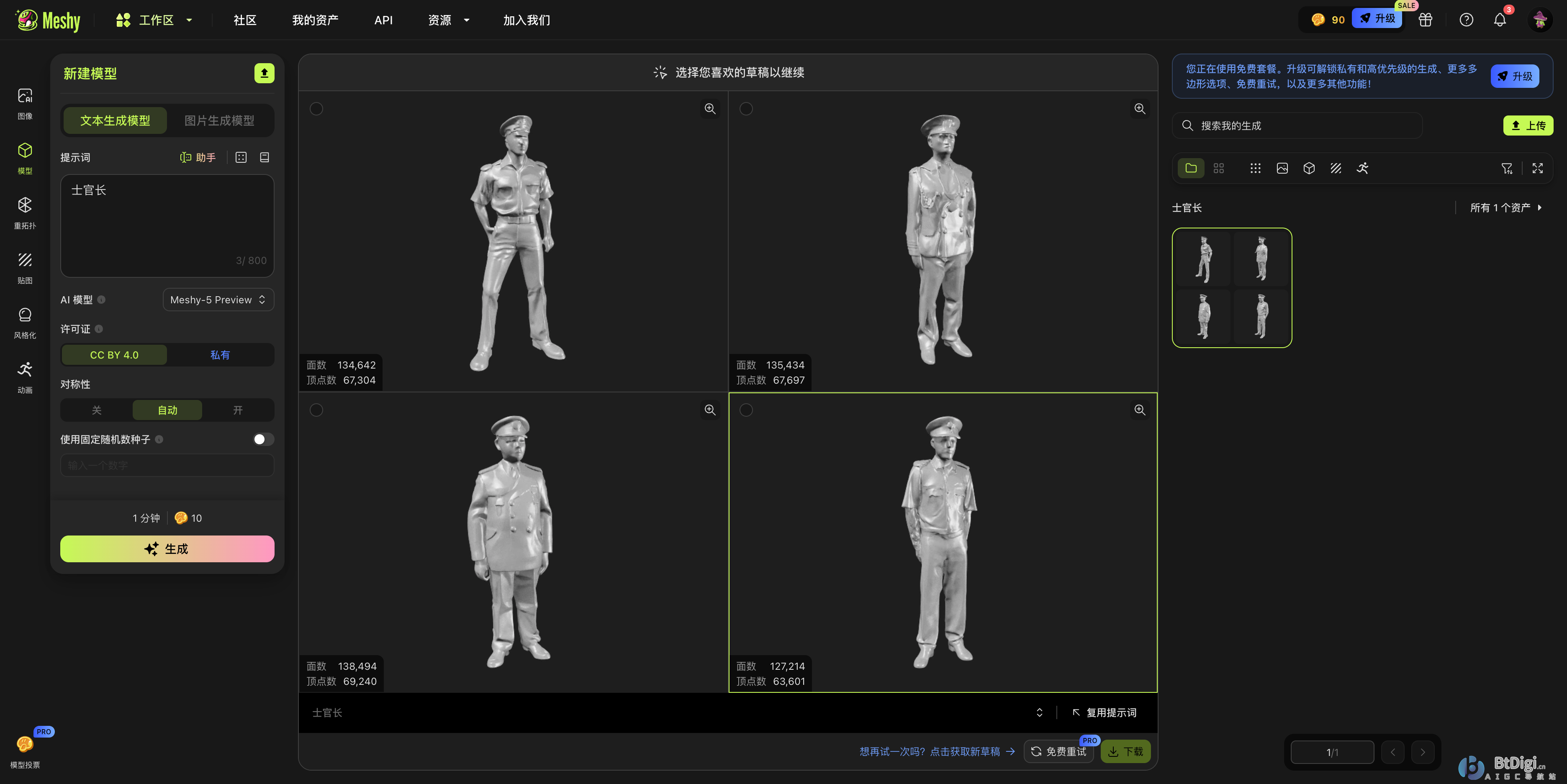Click the dotted-square icon next to 助手
1567x784 pixels.
[x=241, y=158]
